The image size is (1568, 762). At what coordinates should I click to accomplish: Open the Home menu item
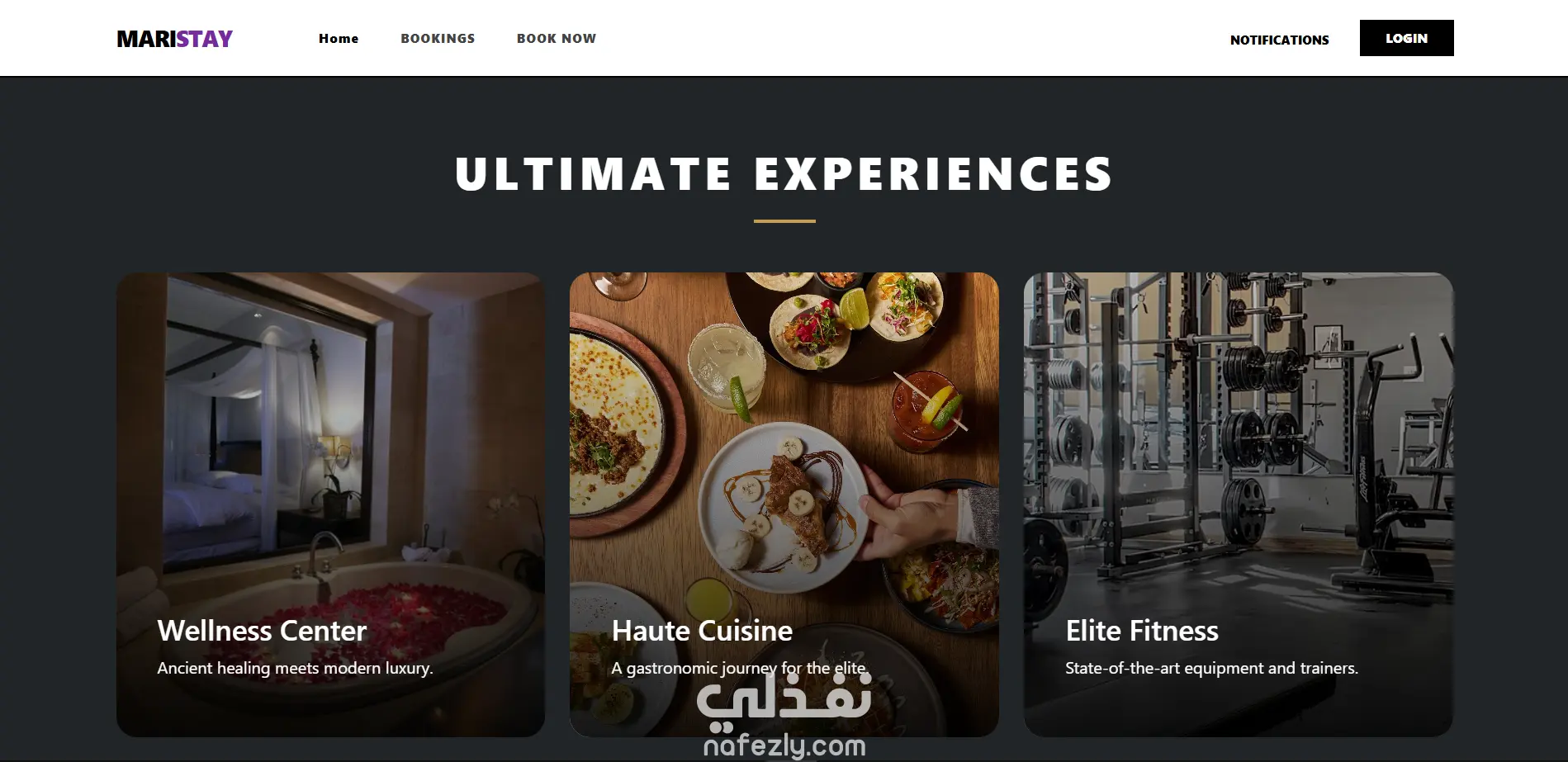tap(339, 39)
